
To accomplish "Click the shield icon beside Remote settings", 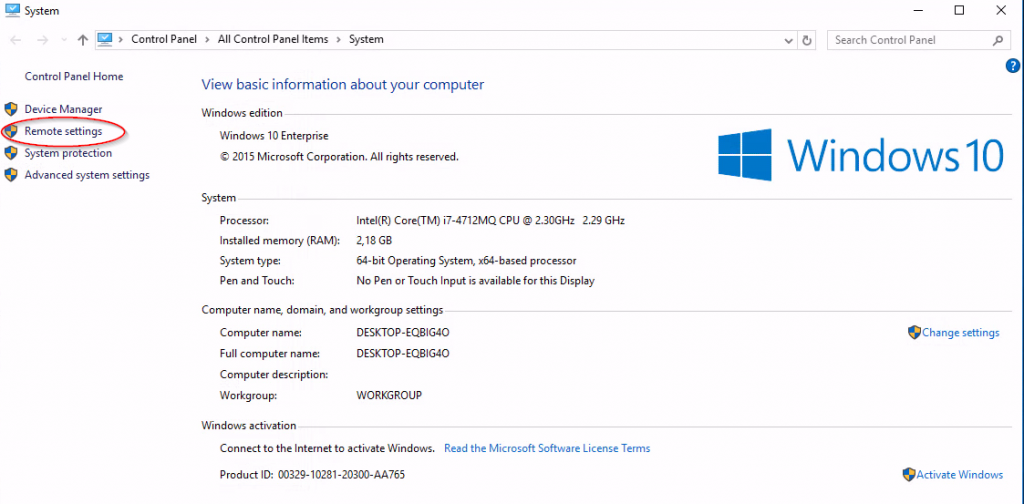I will click(x=10, y=131).
